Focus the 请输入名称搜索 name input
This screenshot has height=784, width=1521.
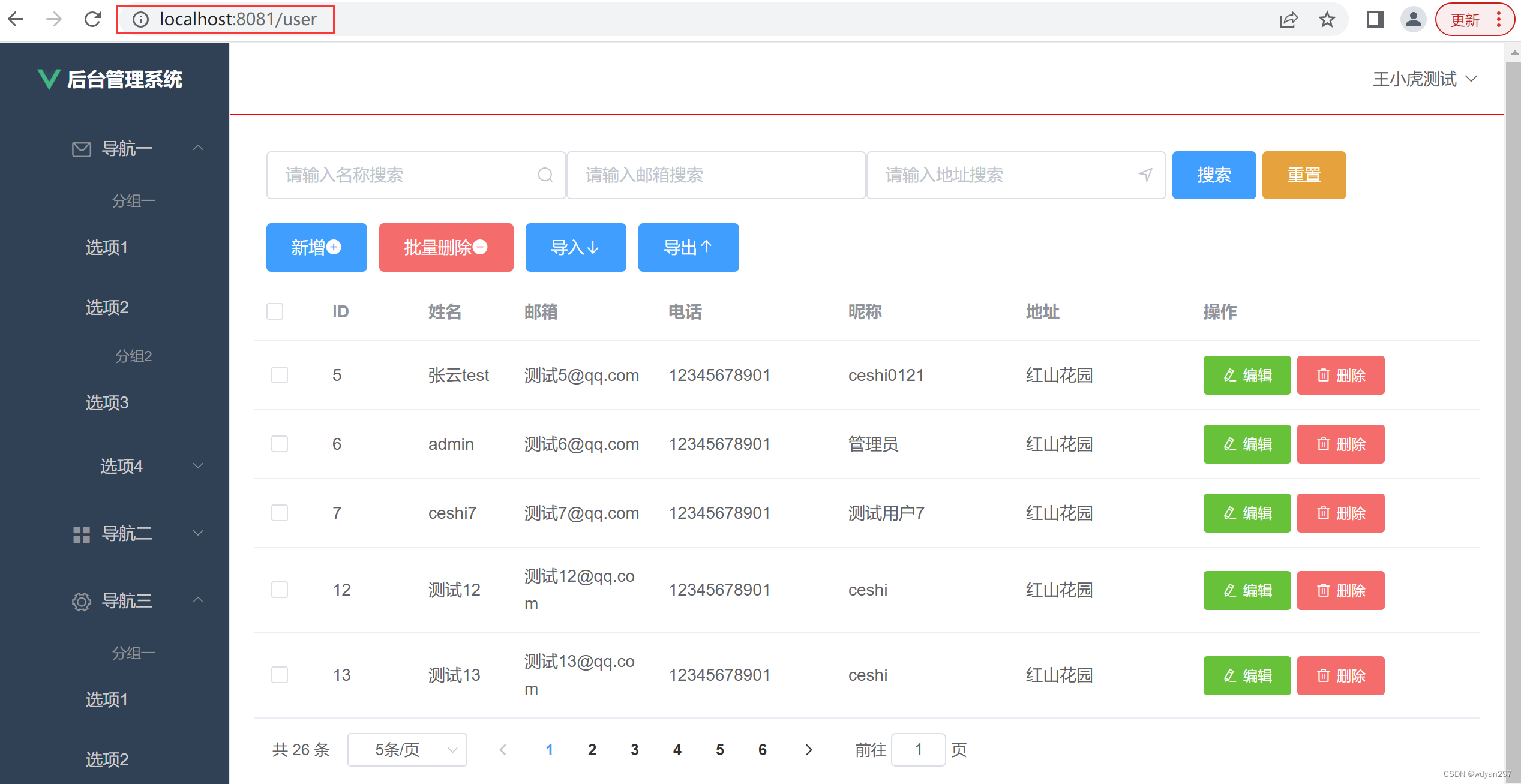416,175
